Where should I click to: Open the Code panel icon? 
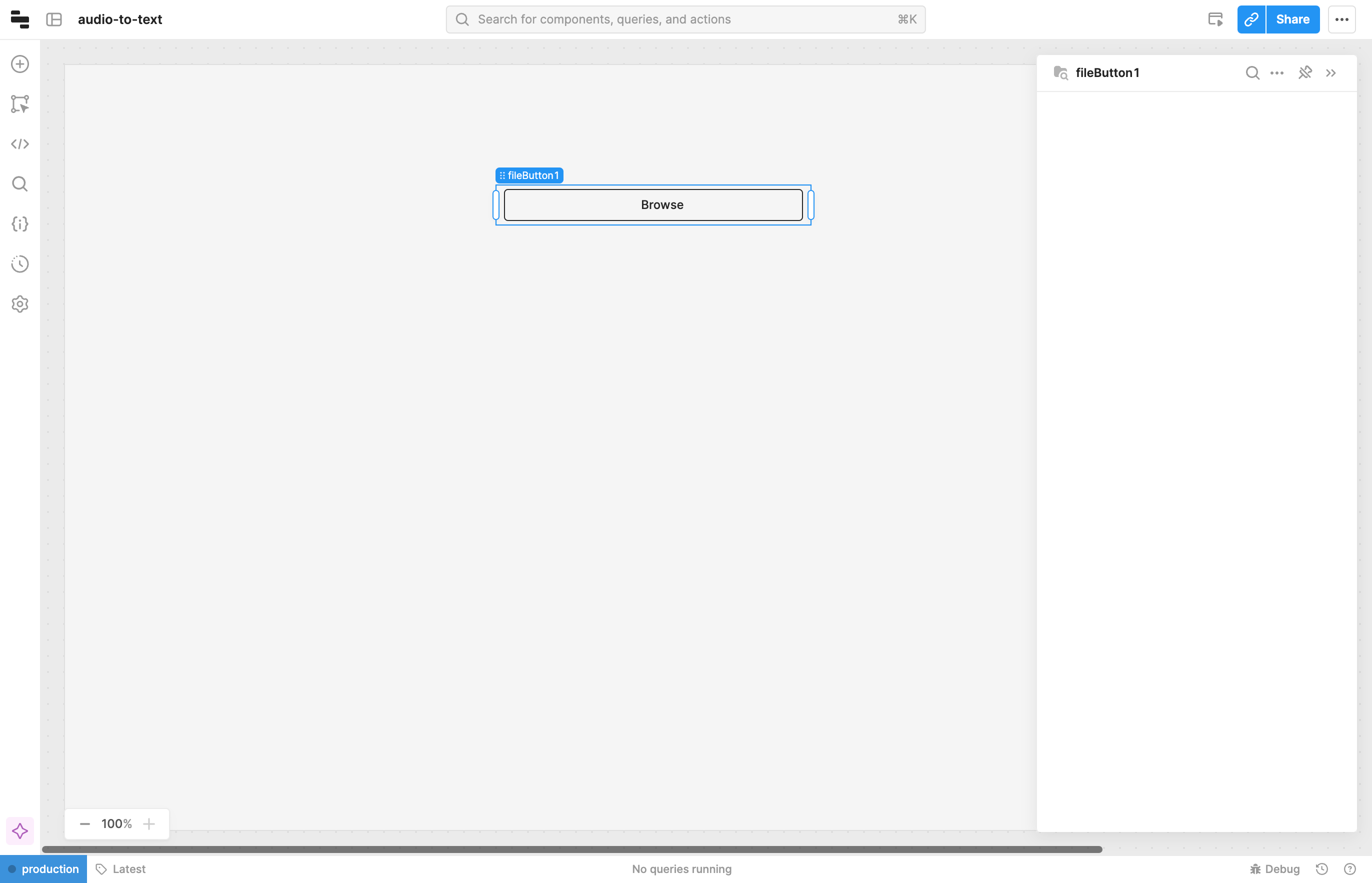point(20,144)
